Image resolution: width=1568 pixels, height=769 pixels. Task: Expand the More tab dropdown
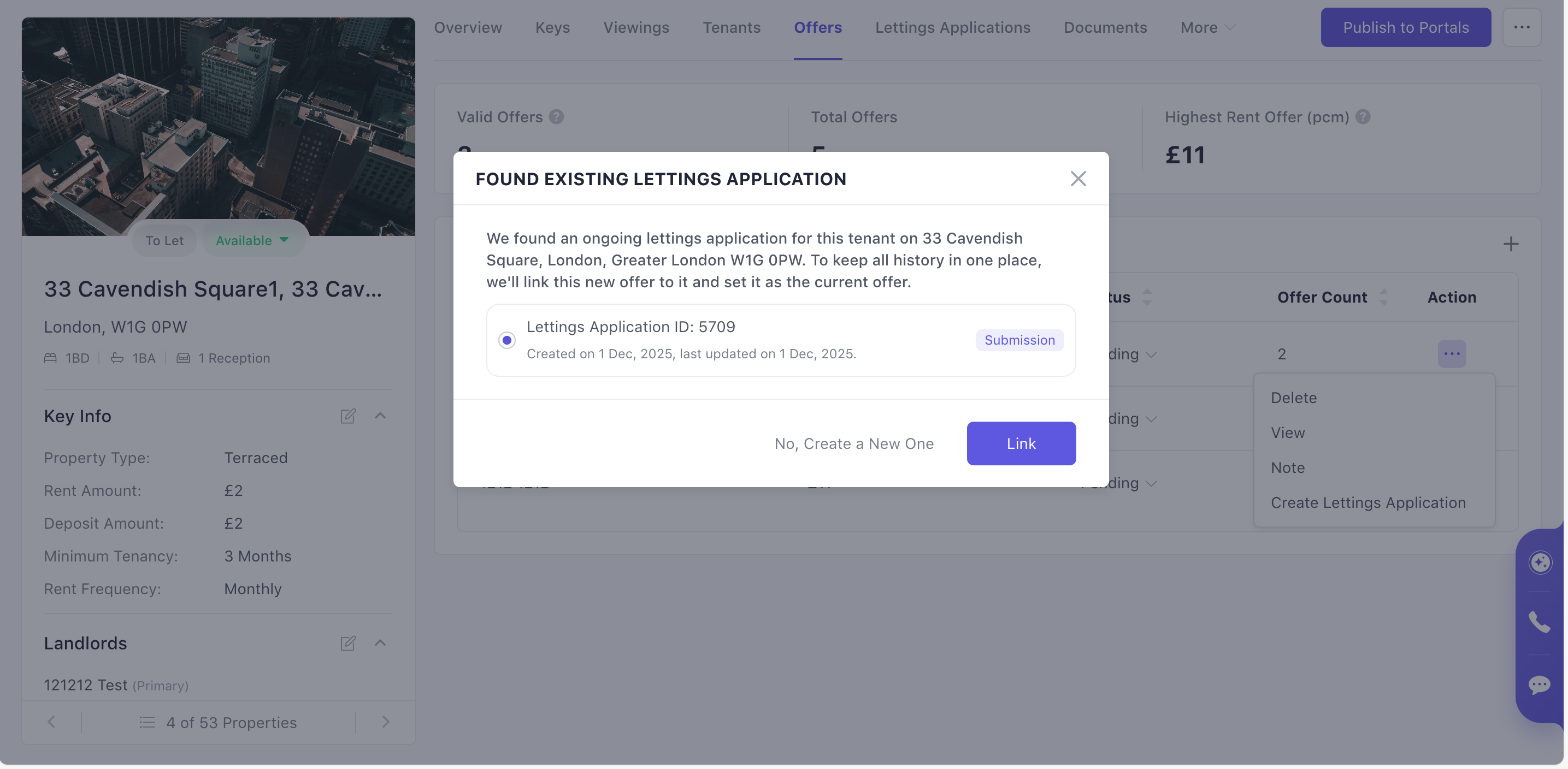click(1207, 27)
